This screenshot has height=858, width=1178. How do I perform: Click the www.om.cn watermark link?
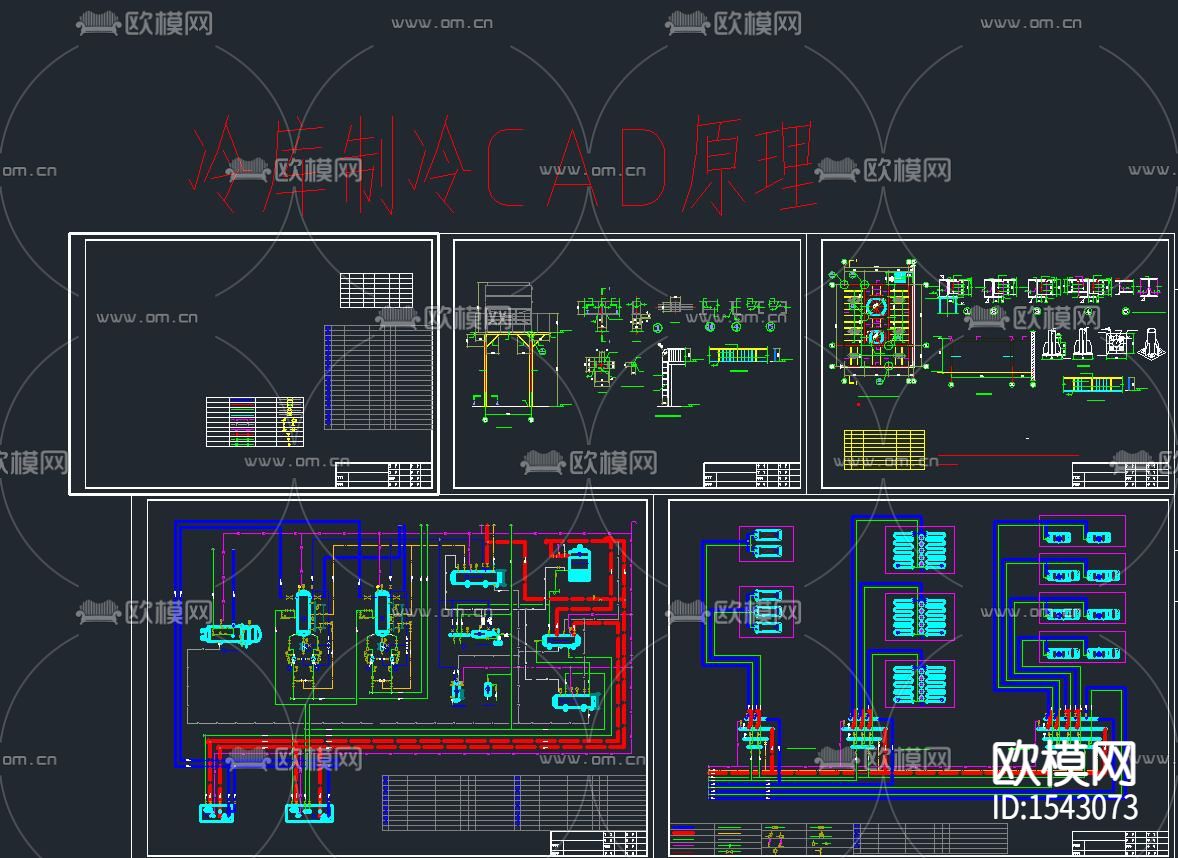tap(444, 20)
